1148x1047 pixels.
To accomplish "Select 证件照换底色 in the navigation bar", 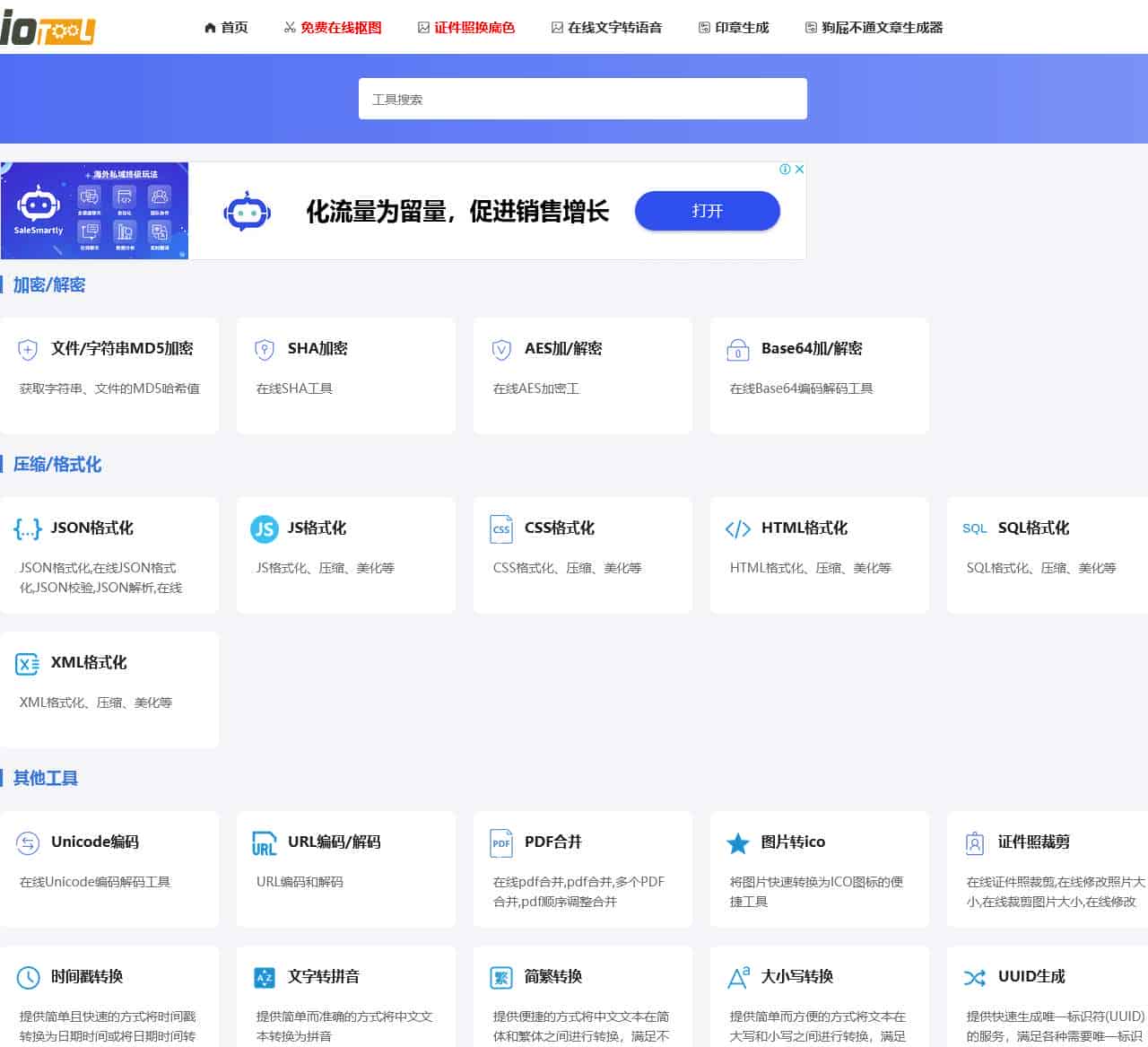I will point(466,28).
